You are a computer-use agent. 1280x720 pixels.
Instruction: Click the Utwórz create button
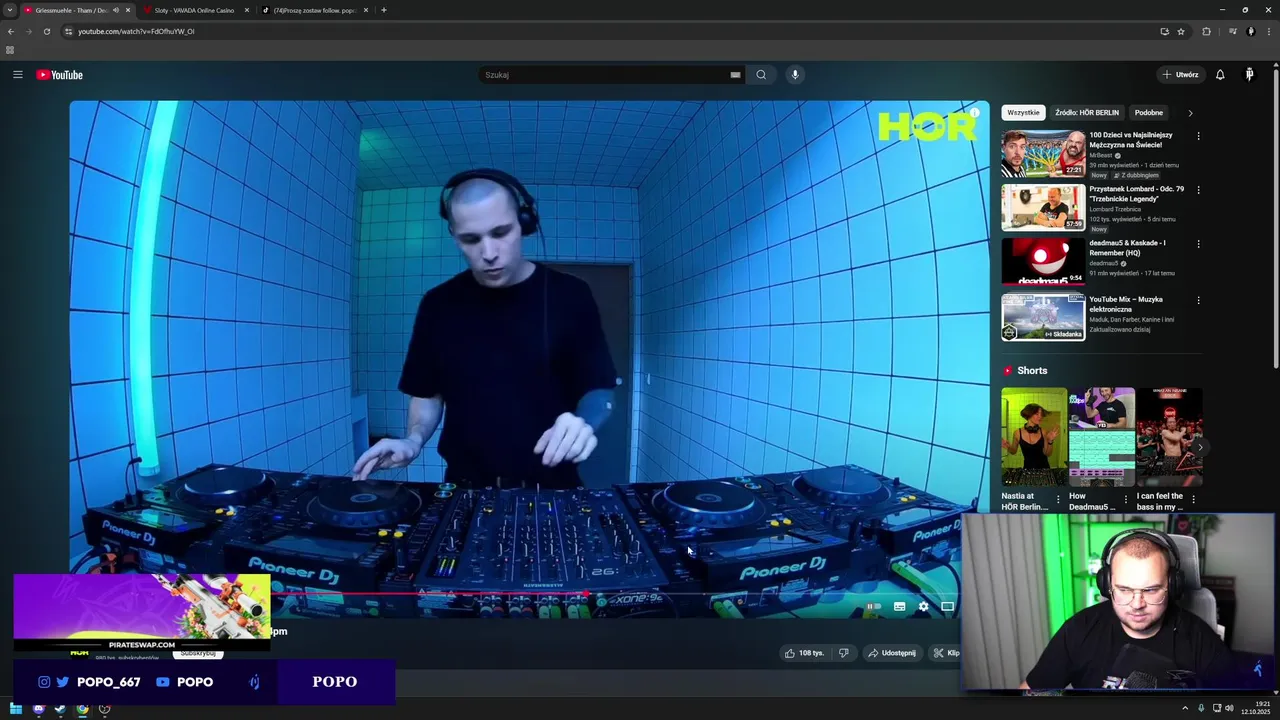[1180, 75]
